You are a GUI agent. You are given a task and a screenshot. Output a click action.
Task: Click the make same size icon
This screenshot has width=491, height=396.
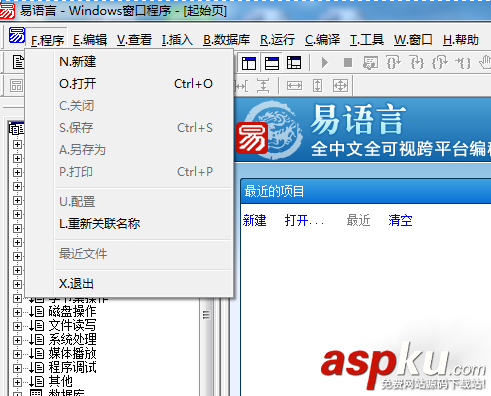[340, 86]
